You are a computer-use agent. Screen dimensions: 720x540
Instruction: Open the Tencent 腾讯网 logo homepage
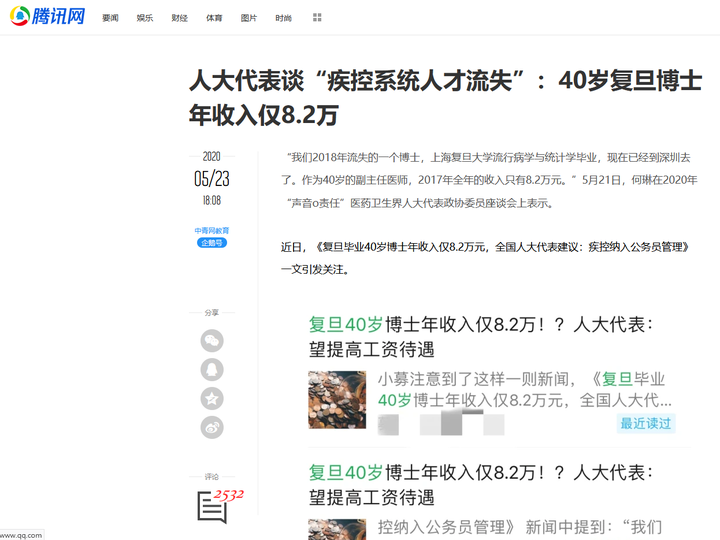tap(47, 17)
